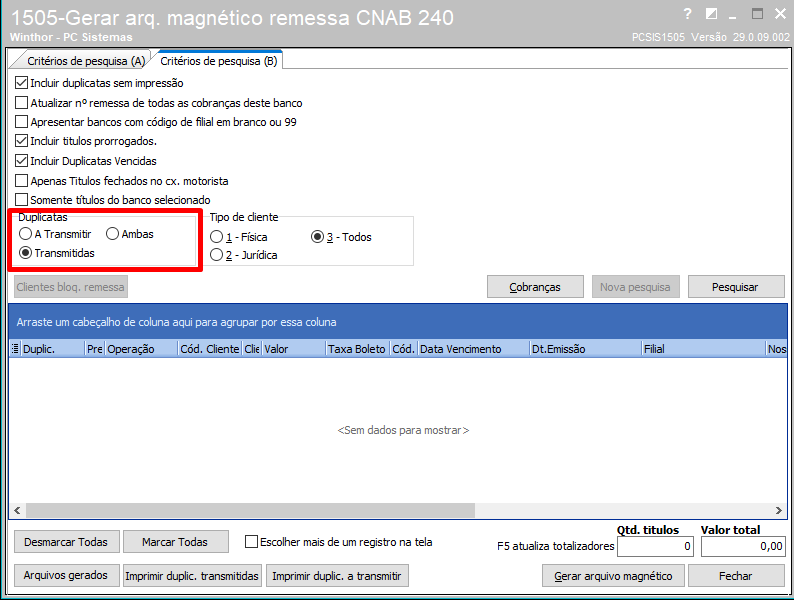
Task: Click the Clientes bloq. remessa button
Action: pyautogui.click(x=70, y=287)
